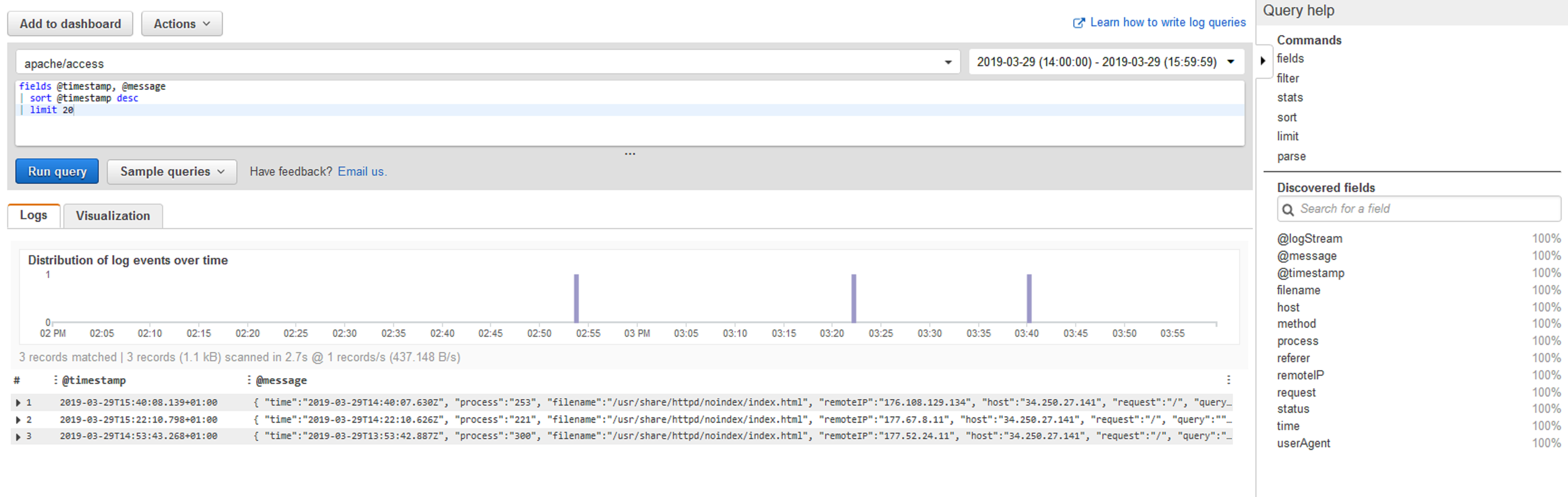Click the @message column drag handle

pos(249,380)
